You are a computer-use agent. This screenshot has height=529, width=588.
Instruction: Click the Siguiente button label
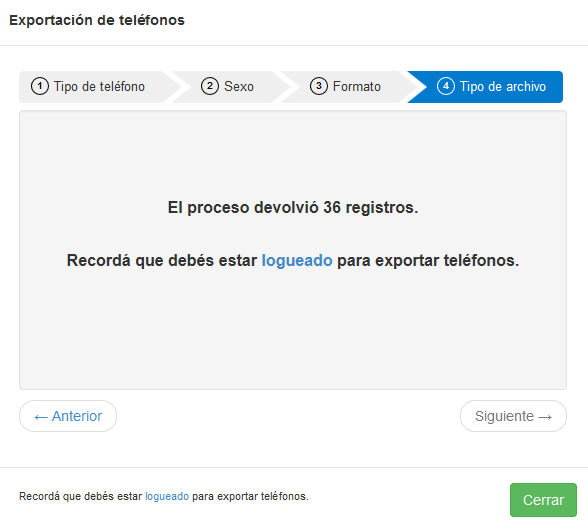point(504,416)
